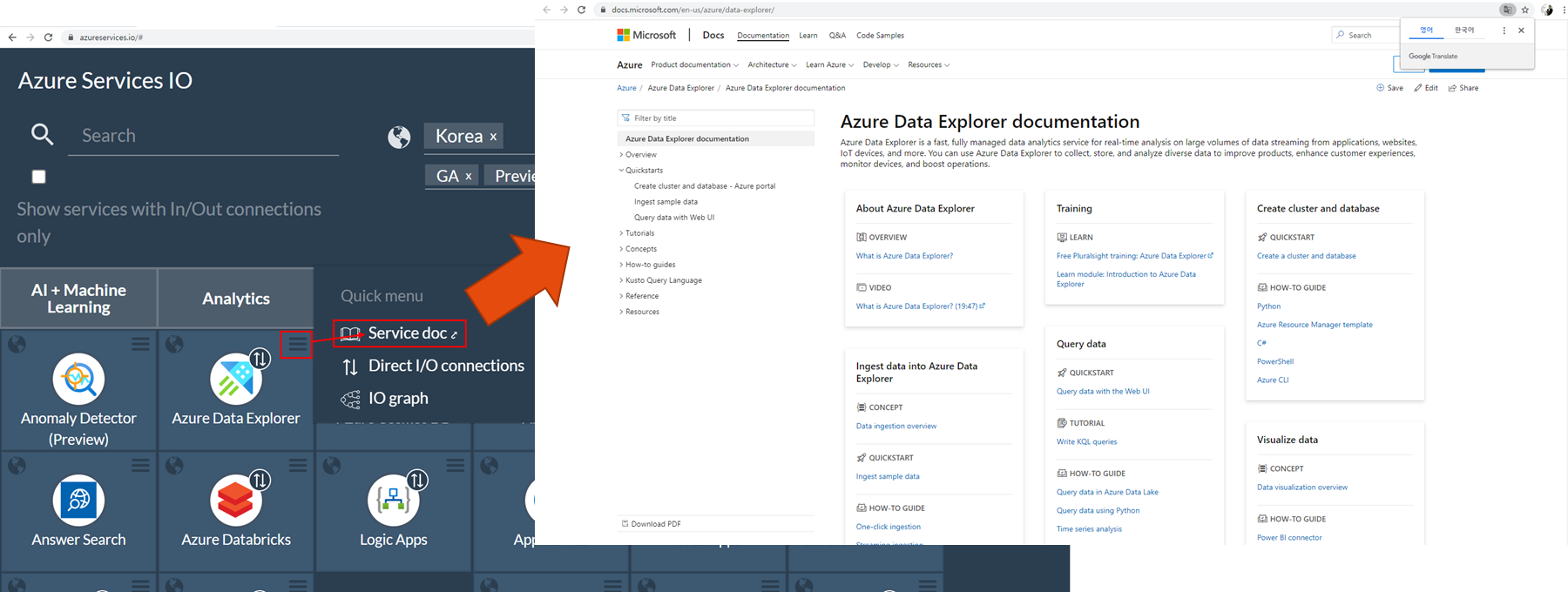Open the hamburger menu on the Answer Search tile
The height and width of the screenshot is (592, 1568).
point(140,466)
